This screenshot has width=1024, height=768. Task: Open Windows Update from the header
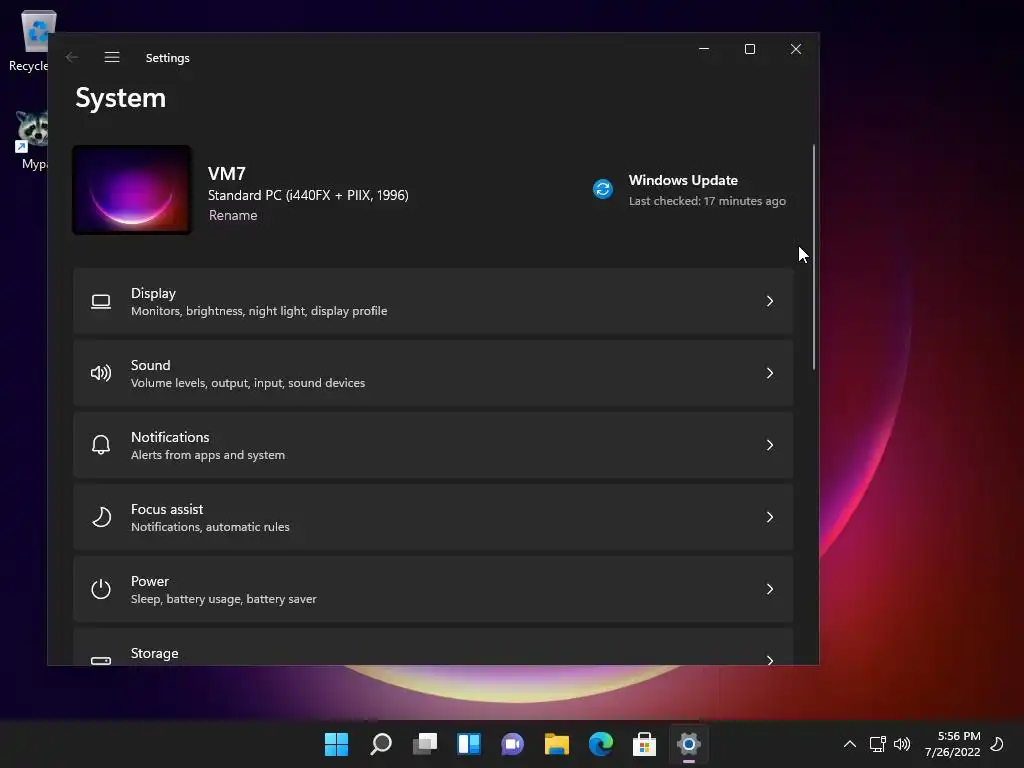(690, 189)
